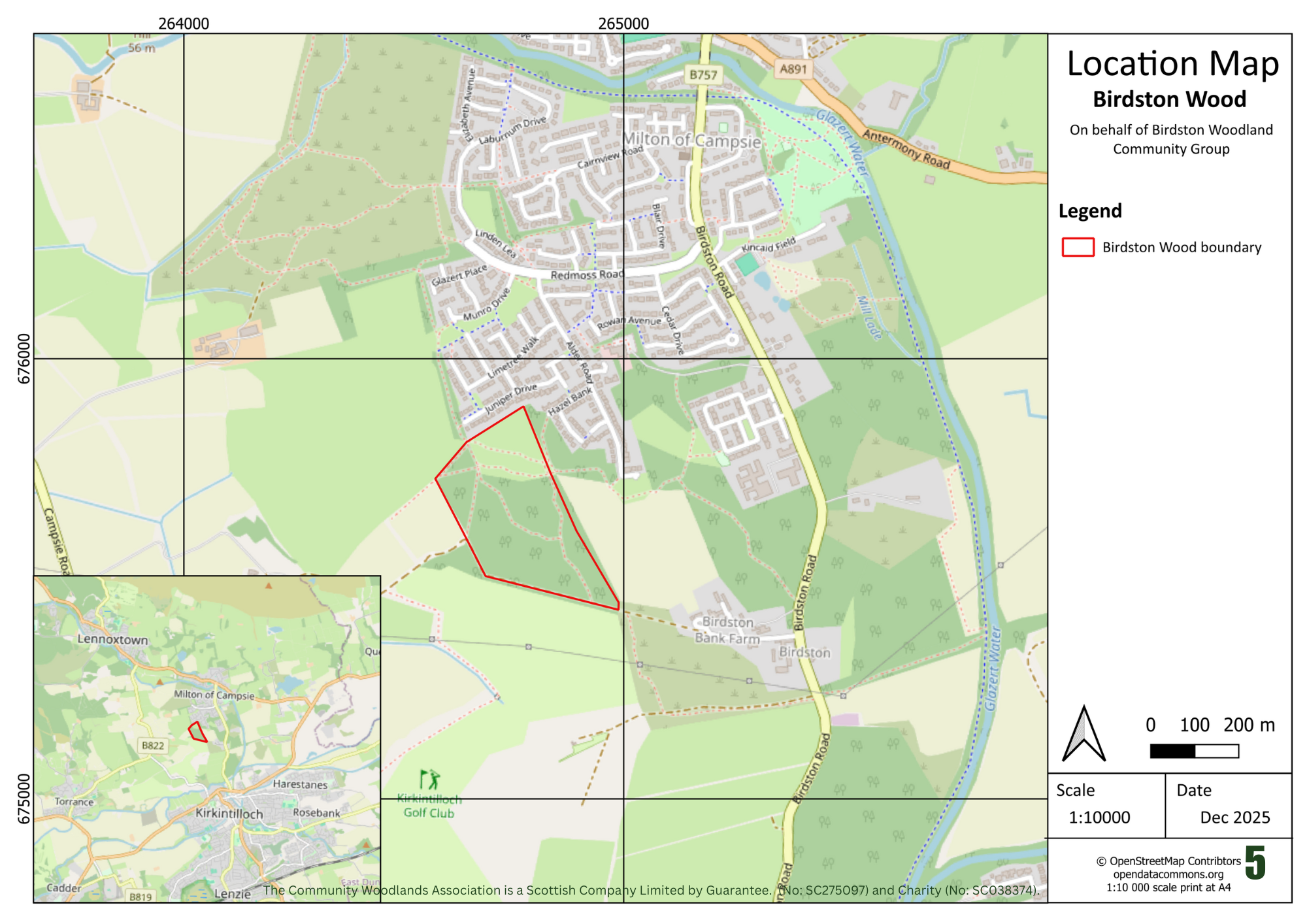
Task: Click the B757 road shield
Action: pos(703,74)
